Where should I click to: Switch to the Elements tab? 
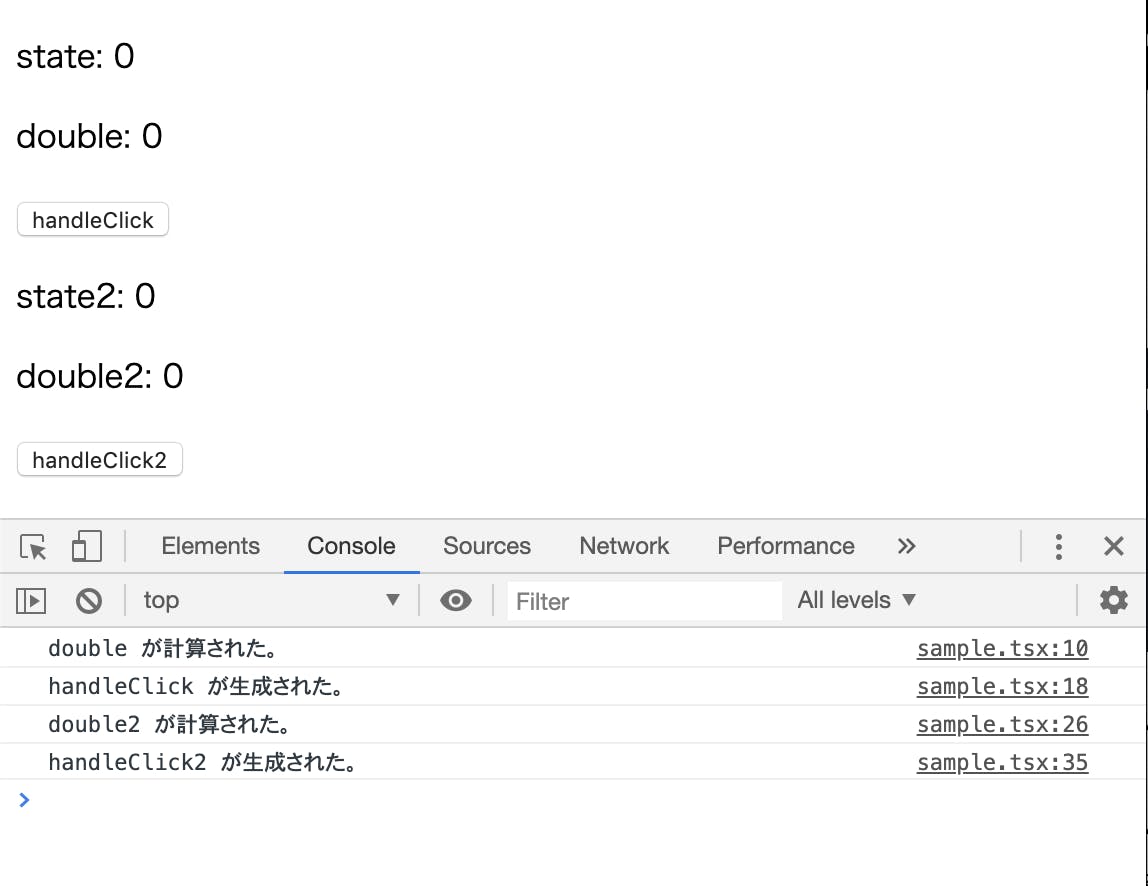click(x=210, y=546)
